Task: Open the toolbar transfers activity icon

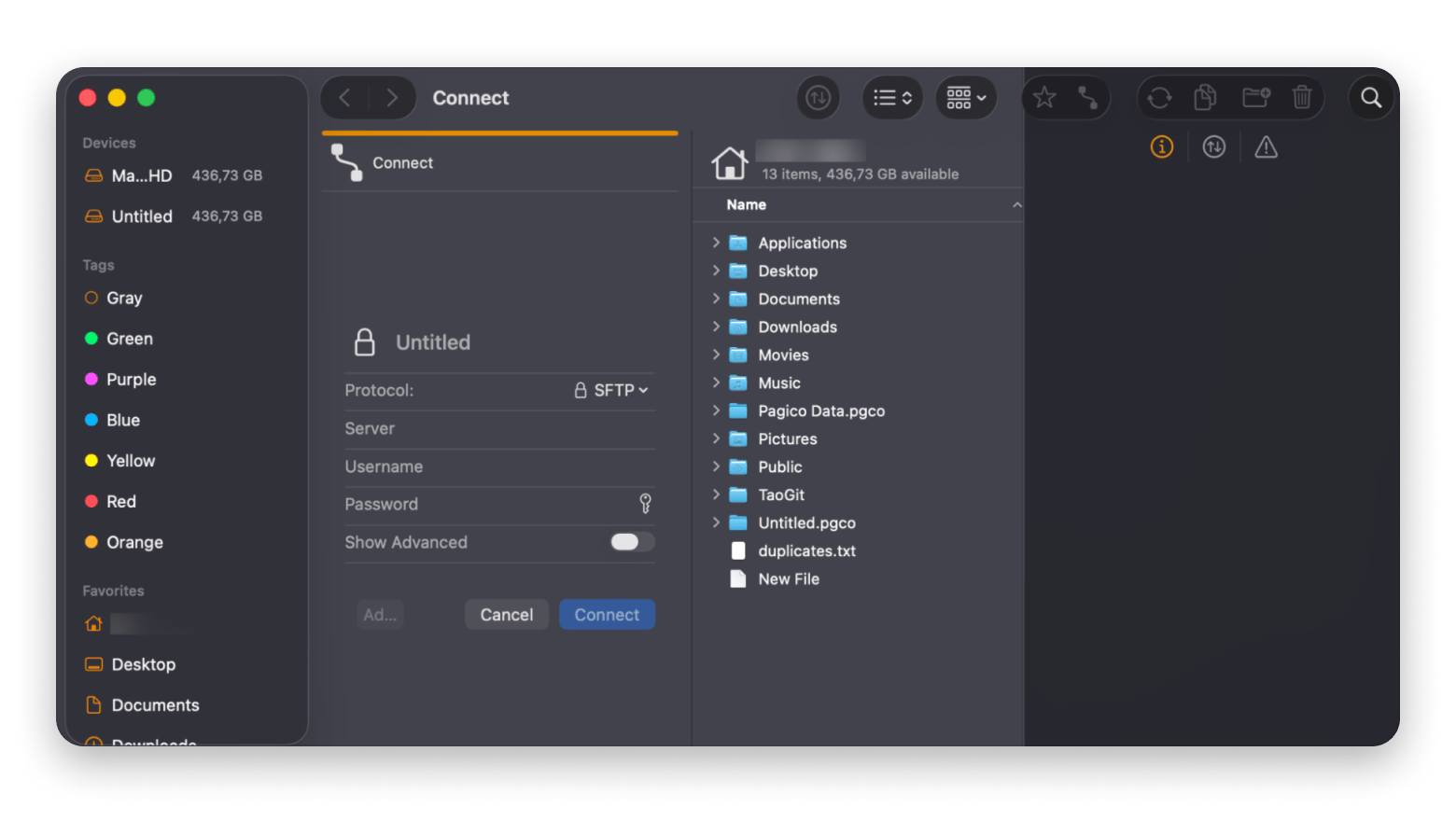Action: pyautogui.click(x=819, y=98)
